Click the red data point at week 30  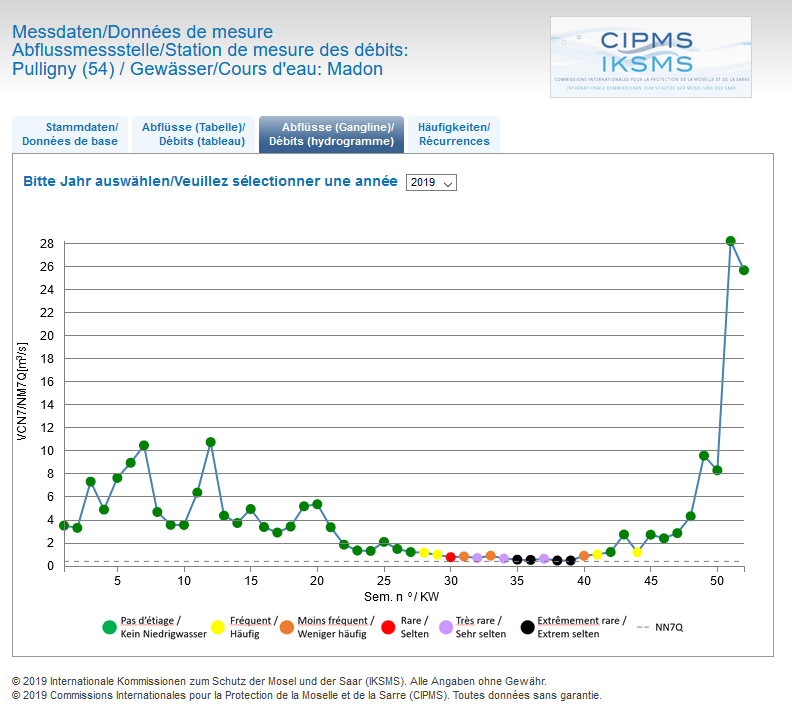[451, 557]
